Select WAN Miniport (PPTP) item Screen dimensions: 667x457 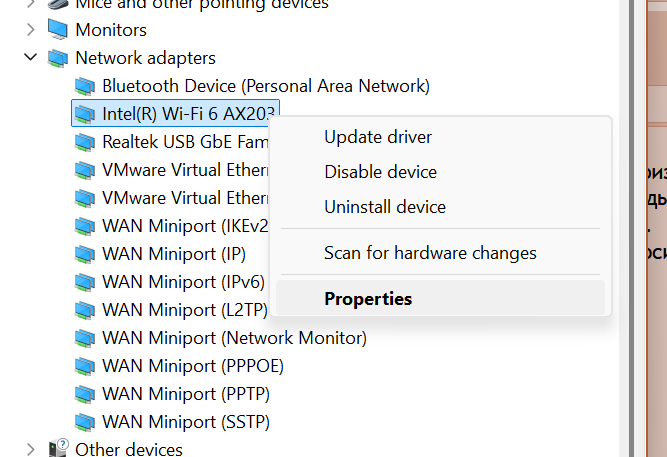(x=172, y=394)
